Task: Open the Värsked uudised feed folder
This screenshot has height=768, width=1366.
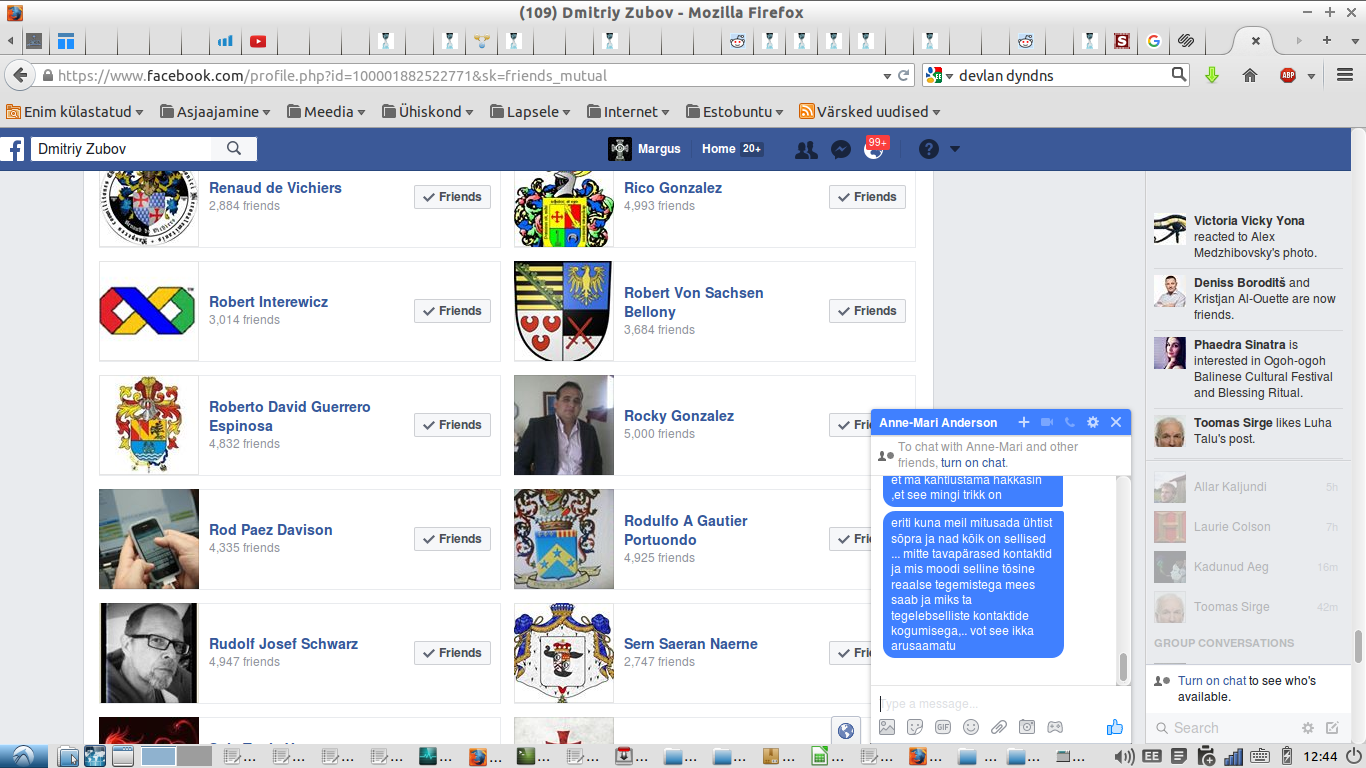Action: coord(870,112)
